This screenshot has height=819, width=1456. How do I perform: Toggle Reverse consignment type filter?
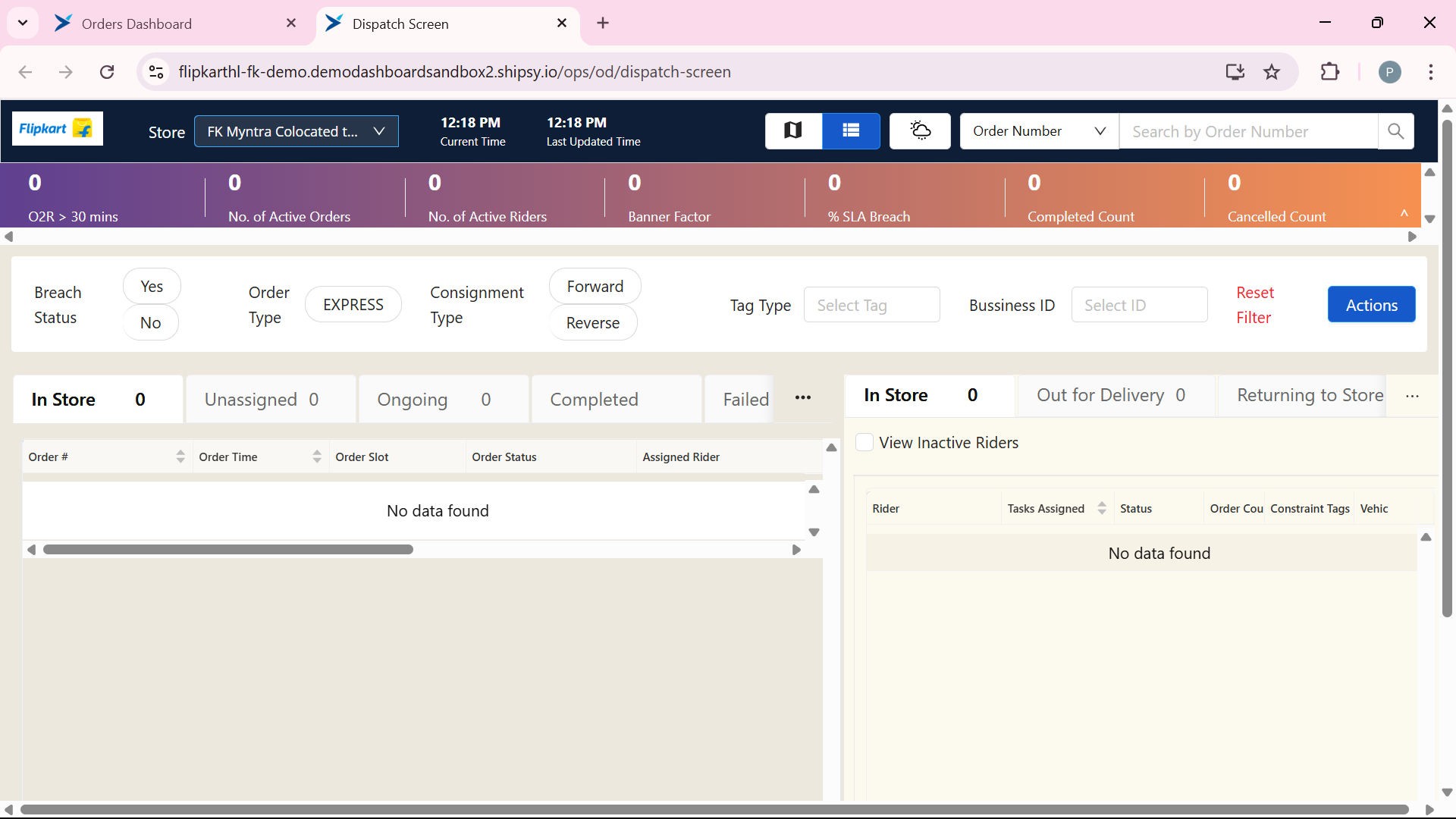click(593, 323)
